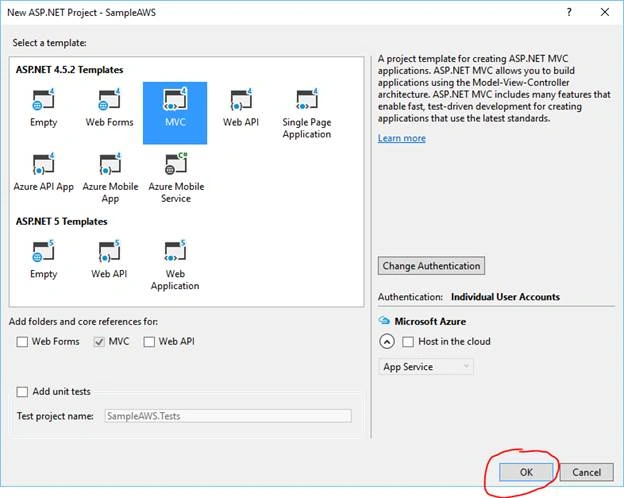Screen dimensions: 624x498
Task: Select the ASP.NET 4.5.2 Empty template
Action: tap(43, 109)
